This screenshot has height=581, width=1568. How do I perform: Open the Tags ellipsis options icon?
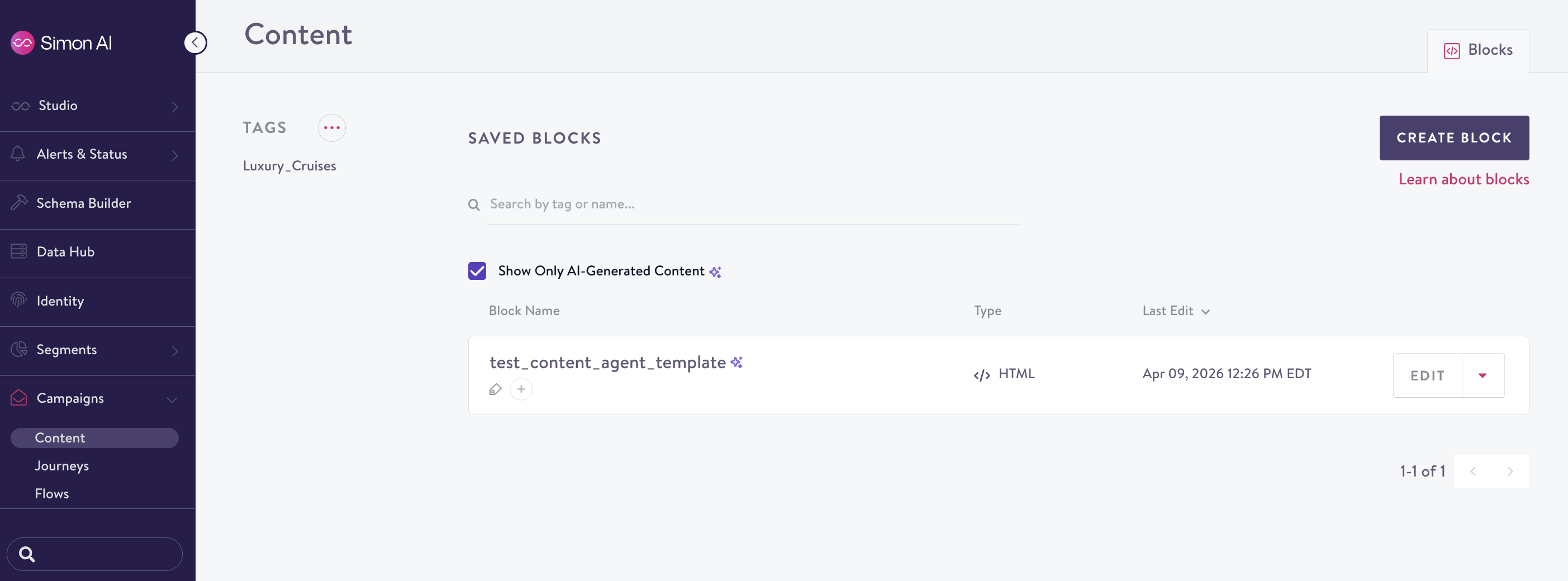(x=332, y=128)
